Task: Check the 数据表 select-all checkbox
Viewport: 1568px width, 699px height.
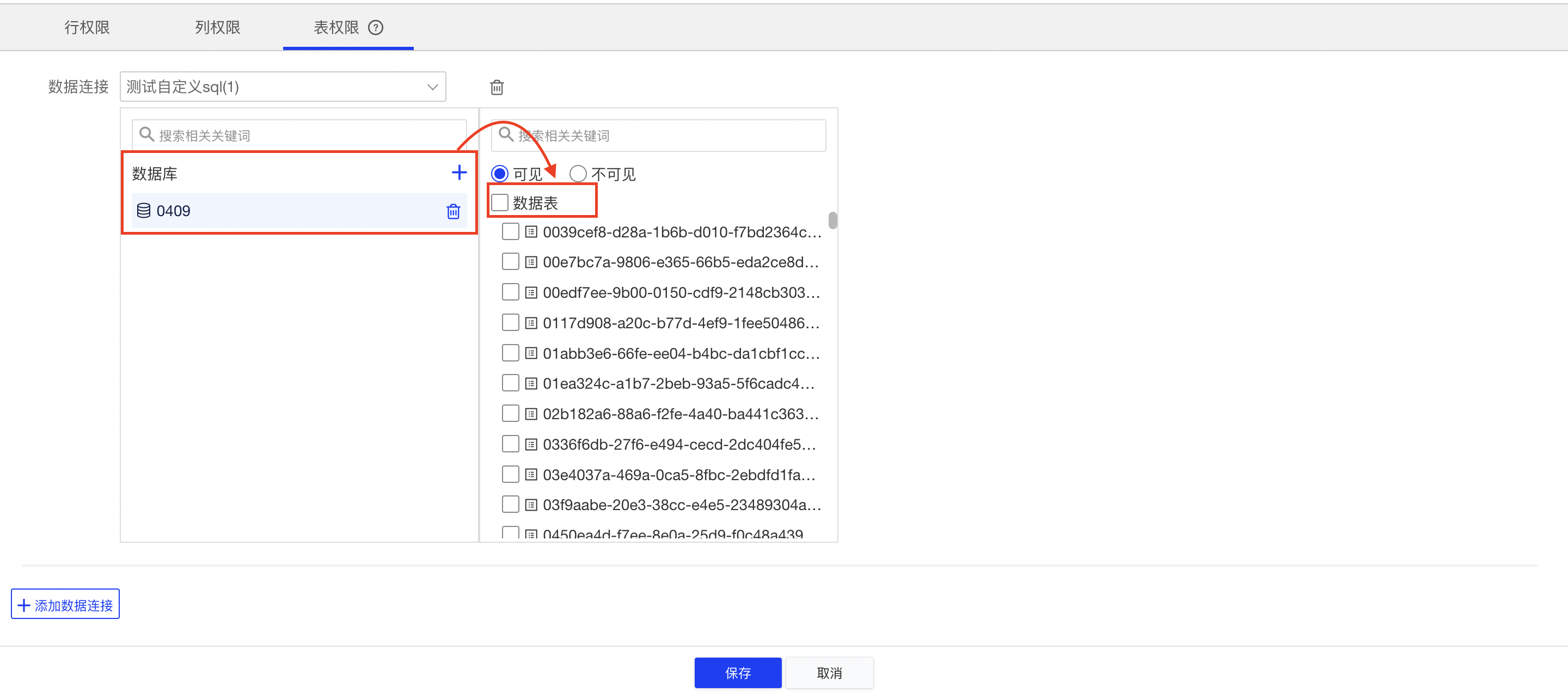Action: (500, 202)
